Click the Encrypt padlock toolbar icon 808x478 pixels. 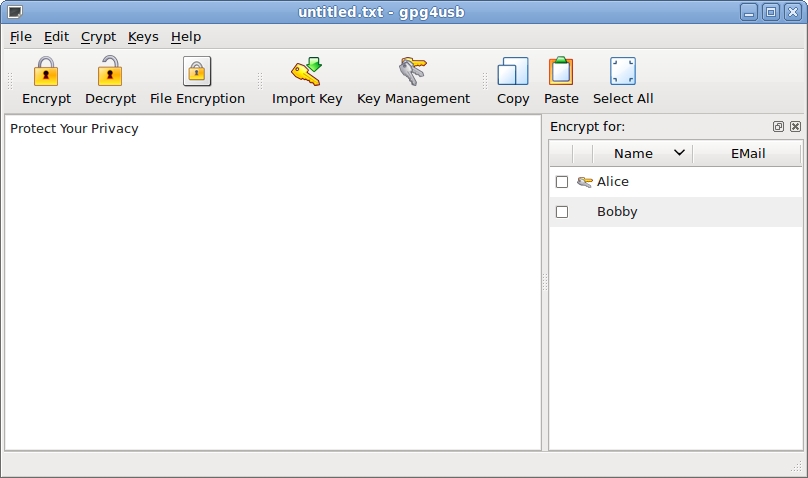pos(46,71)
